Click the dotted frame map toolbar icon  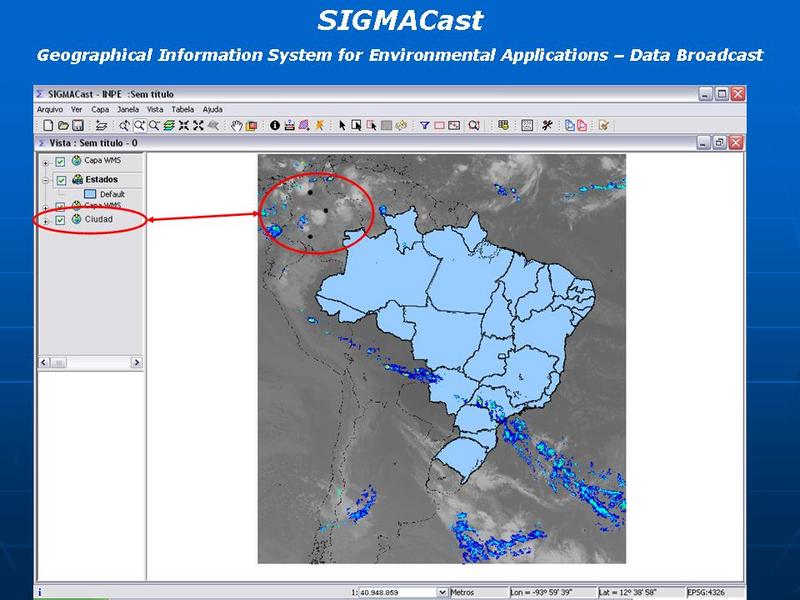(527, 126)
